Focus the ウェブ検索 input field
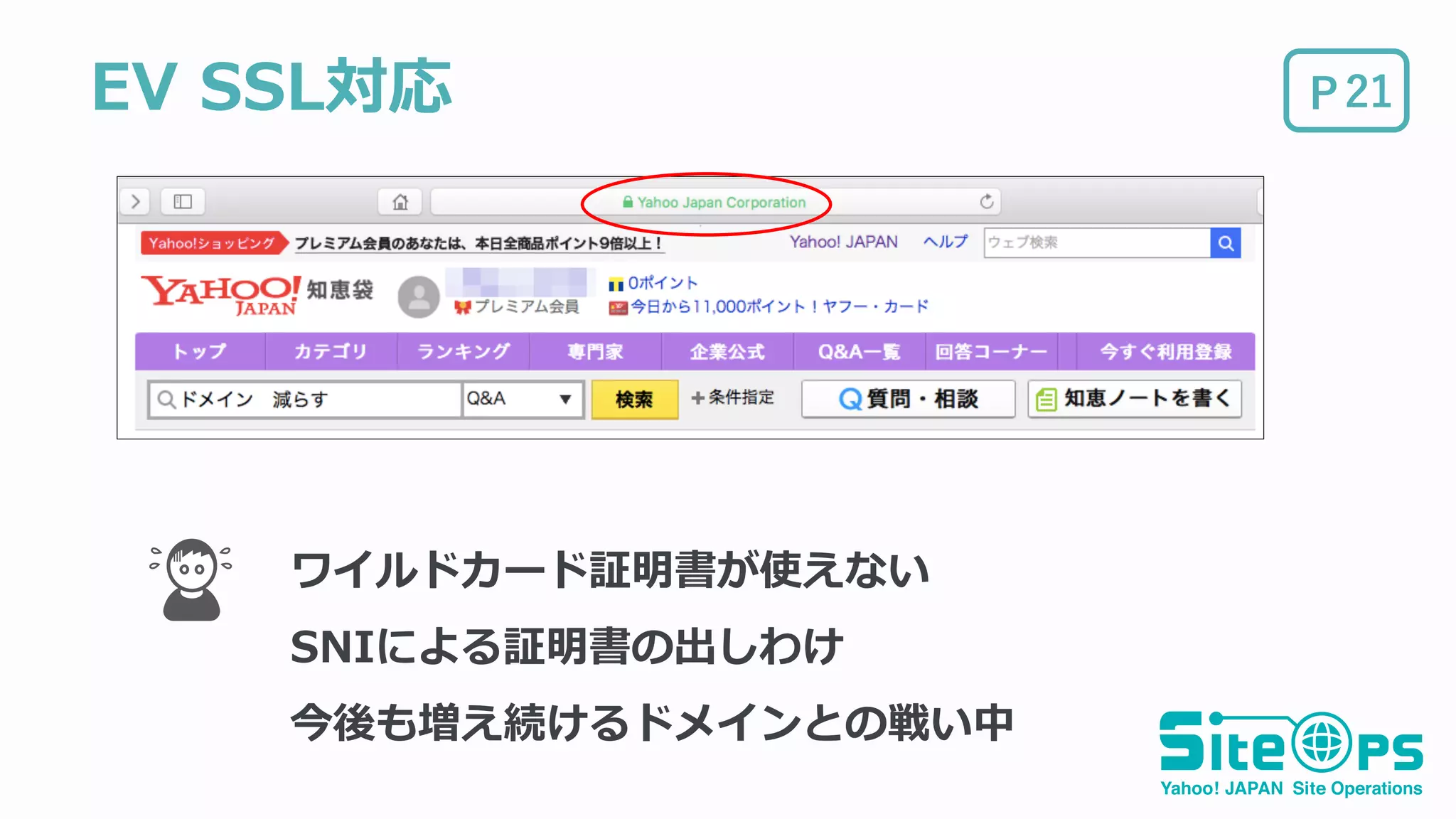This screenshot has height=819, width=1456. (1097, 242)
